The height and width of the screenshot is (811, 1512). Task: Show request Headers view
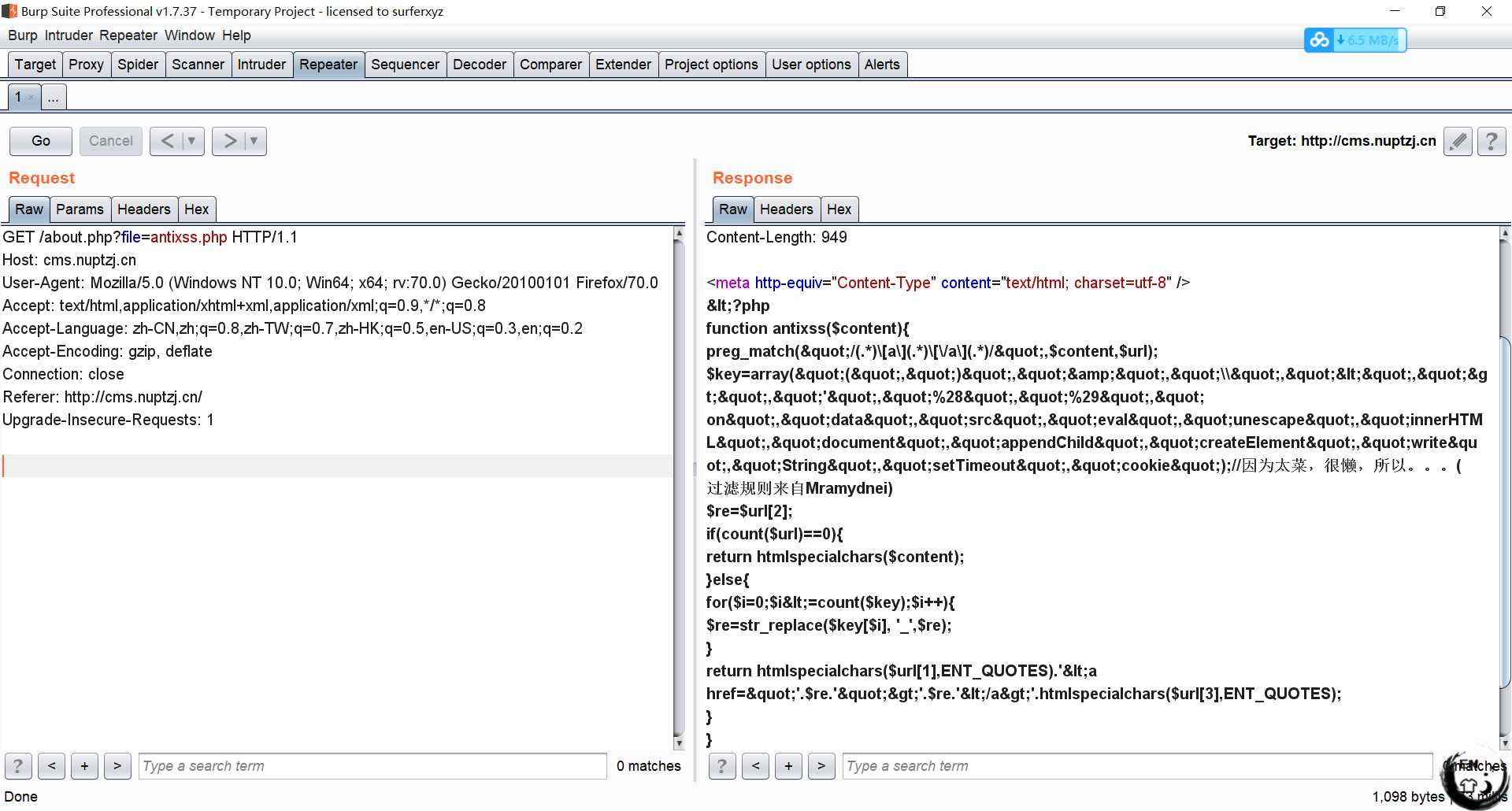coord(144,209)
